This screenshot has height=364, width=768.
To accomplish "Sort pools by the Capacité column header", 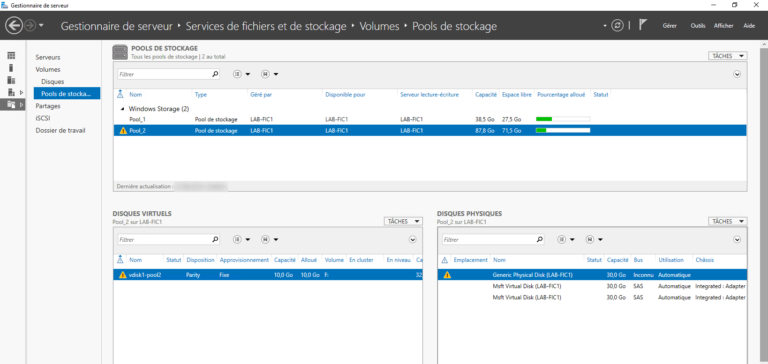I will click(486, 95).
